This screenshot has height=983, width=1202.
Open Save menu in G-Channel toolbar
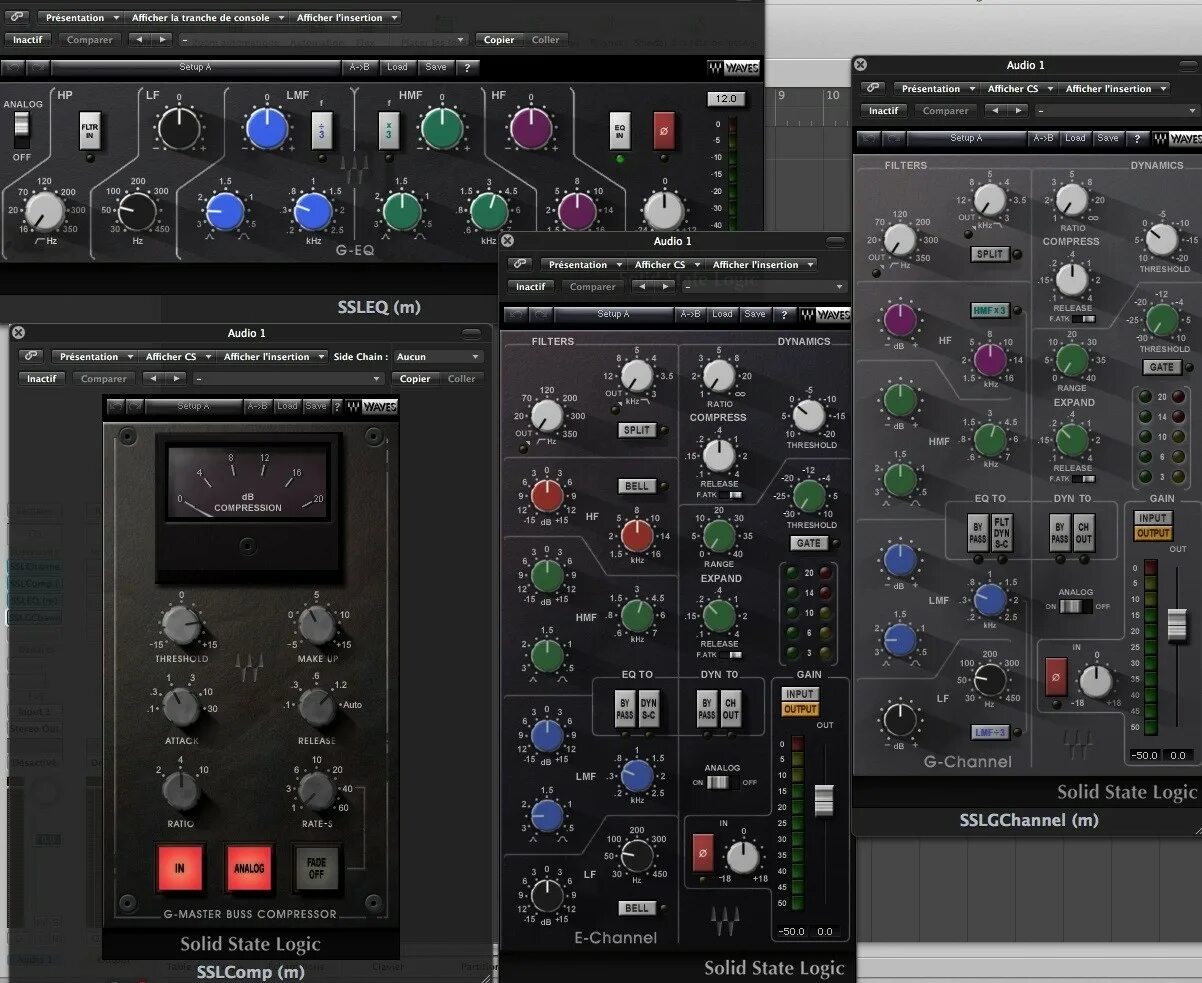(1108, 138)
